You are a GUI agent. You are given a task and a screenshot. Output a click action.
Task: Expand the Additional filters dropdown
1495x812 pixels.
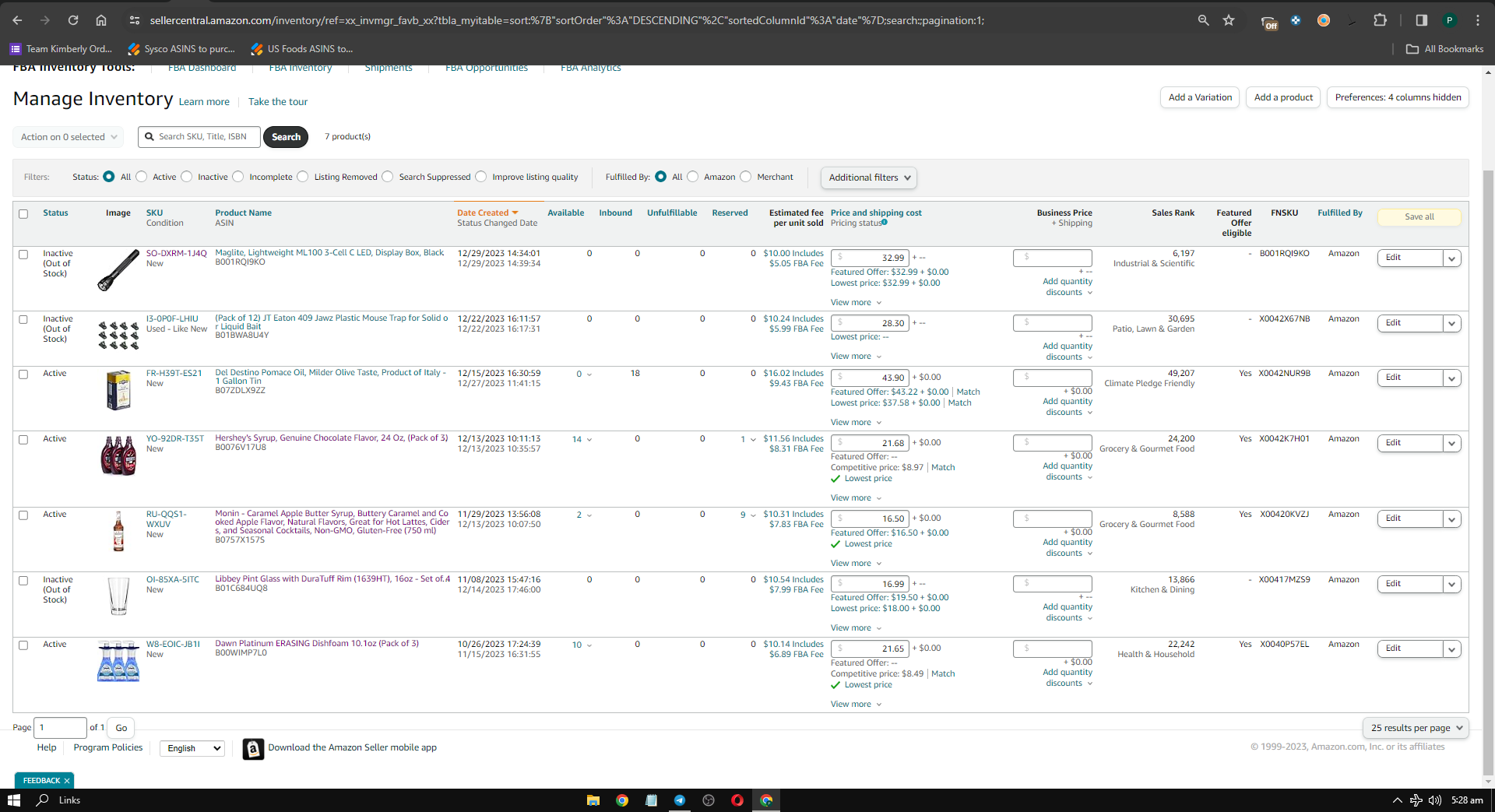coord(868,178)
